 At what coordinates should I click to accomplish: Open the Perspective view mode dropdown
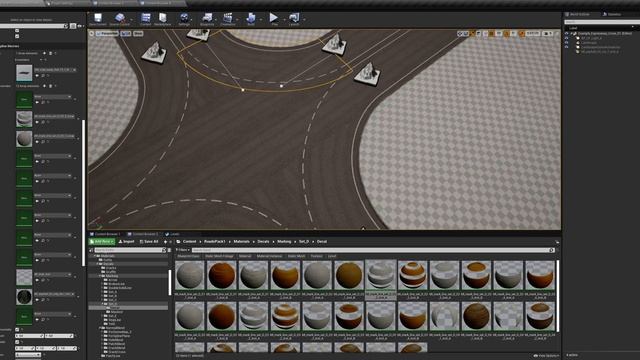[x=107, y=33]
